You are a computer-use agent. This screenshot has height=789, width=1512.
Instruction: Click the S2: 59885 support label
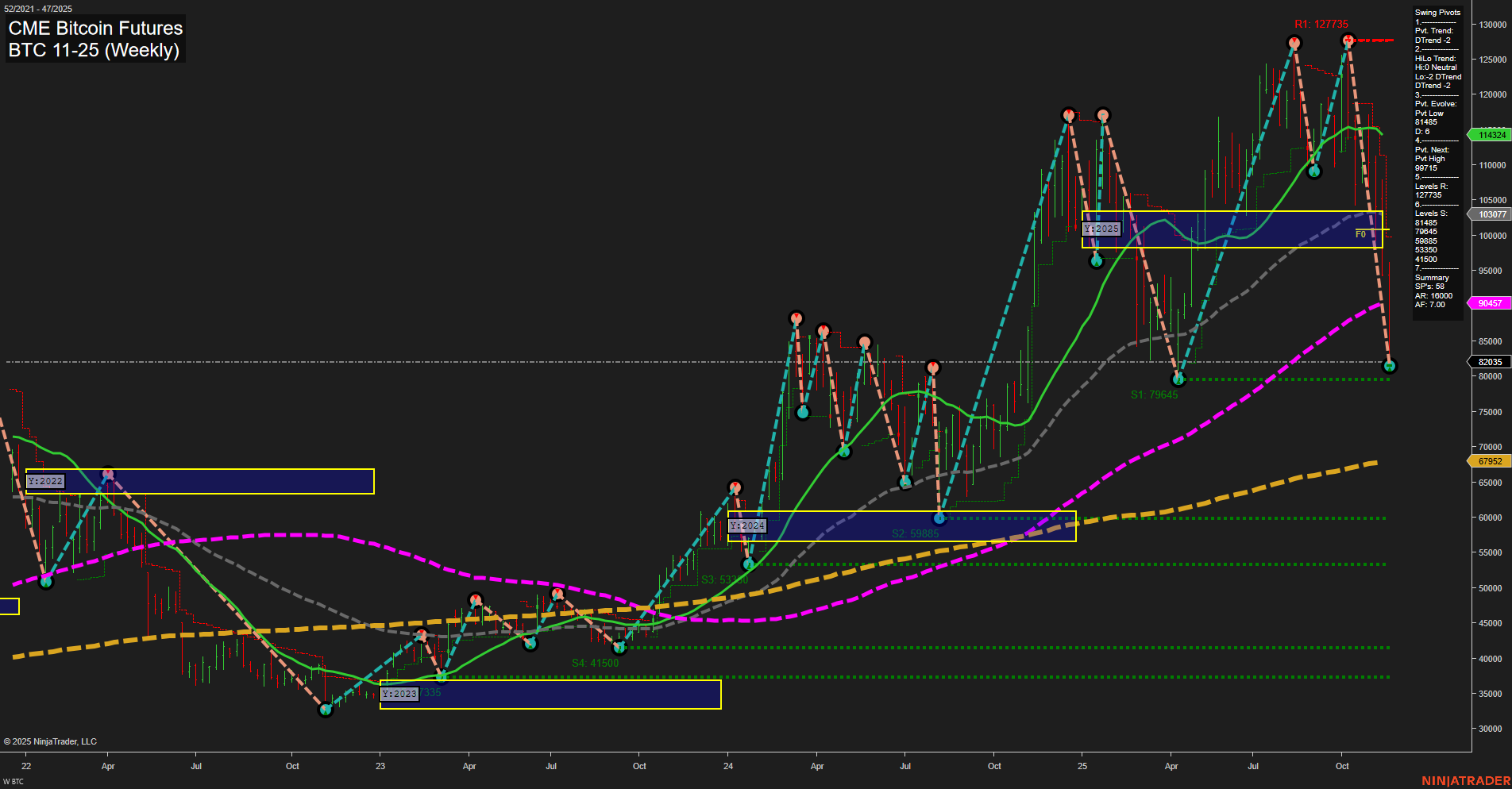pos(914,533)
